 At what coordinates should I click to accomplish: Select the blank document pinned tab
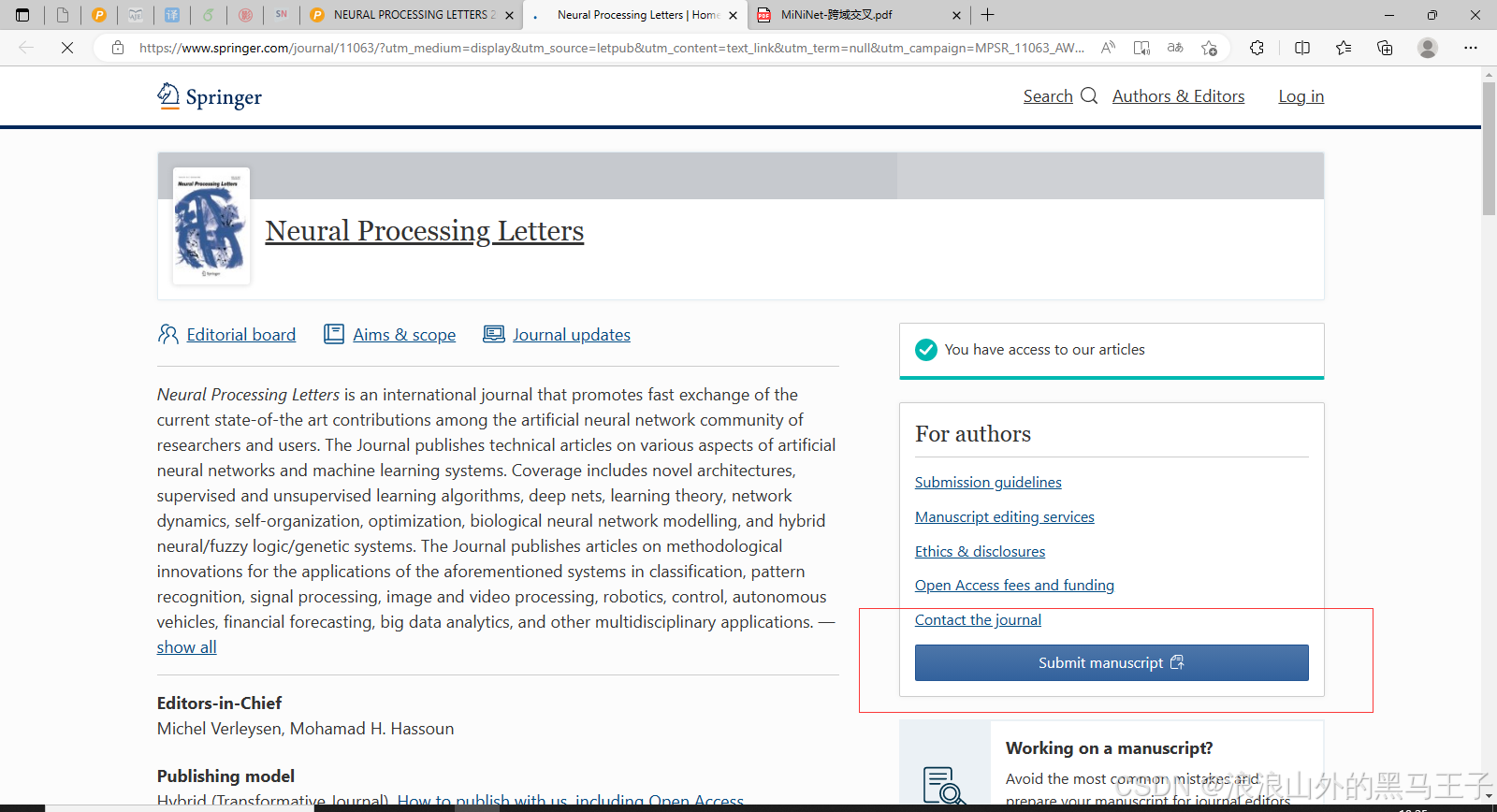(63, 15)
